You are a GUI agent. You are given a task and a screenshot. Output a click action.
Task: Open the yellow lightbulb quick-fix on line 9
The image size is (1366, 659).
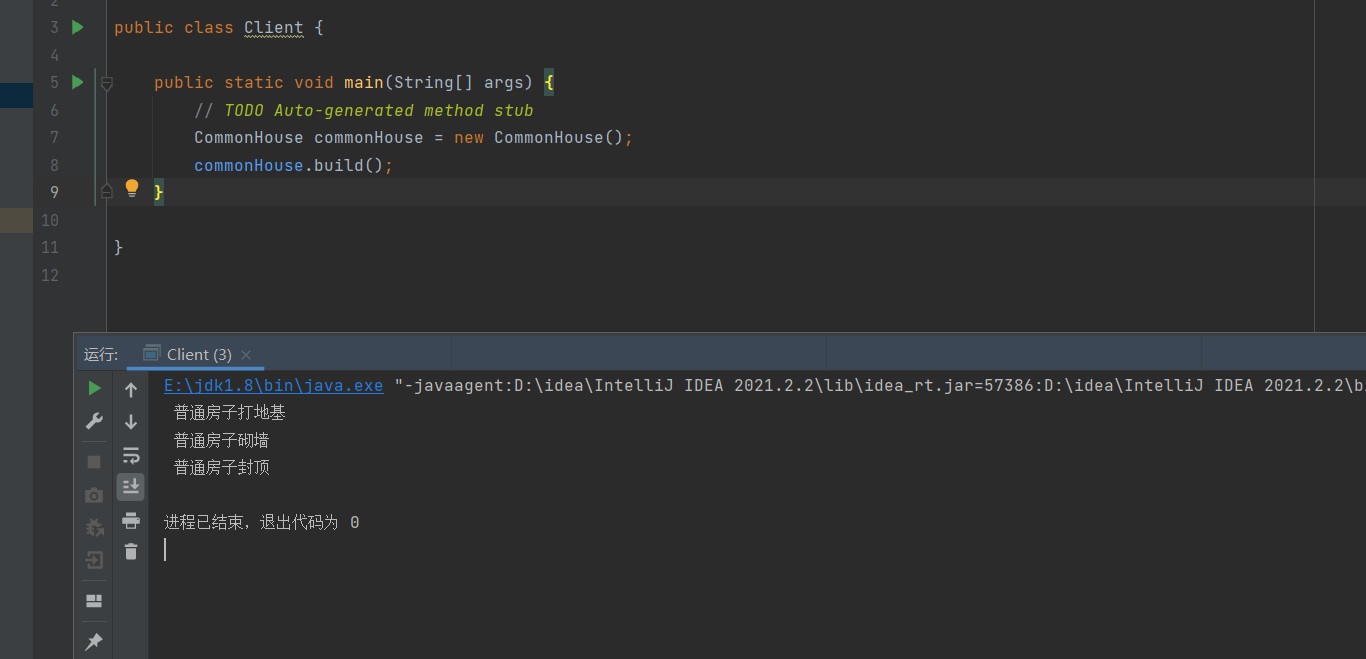coord(131,189)
